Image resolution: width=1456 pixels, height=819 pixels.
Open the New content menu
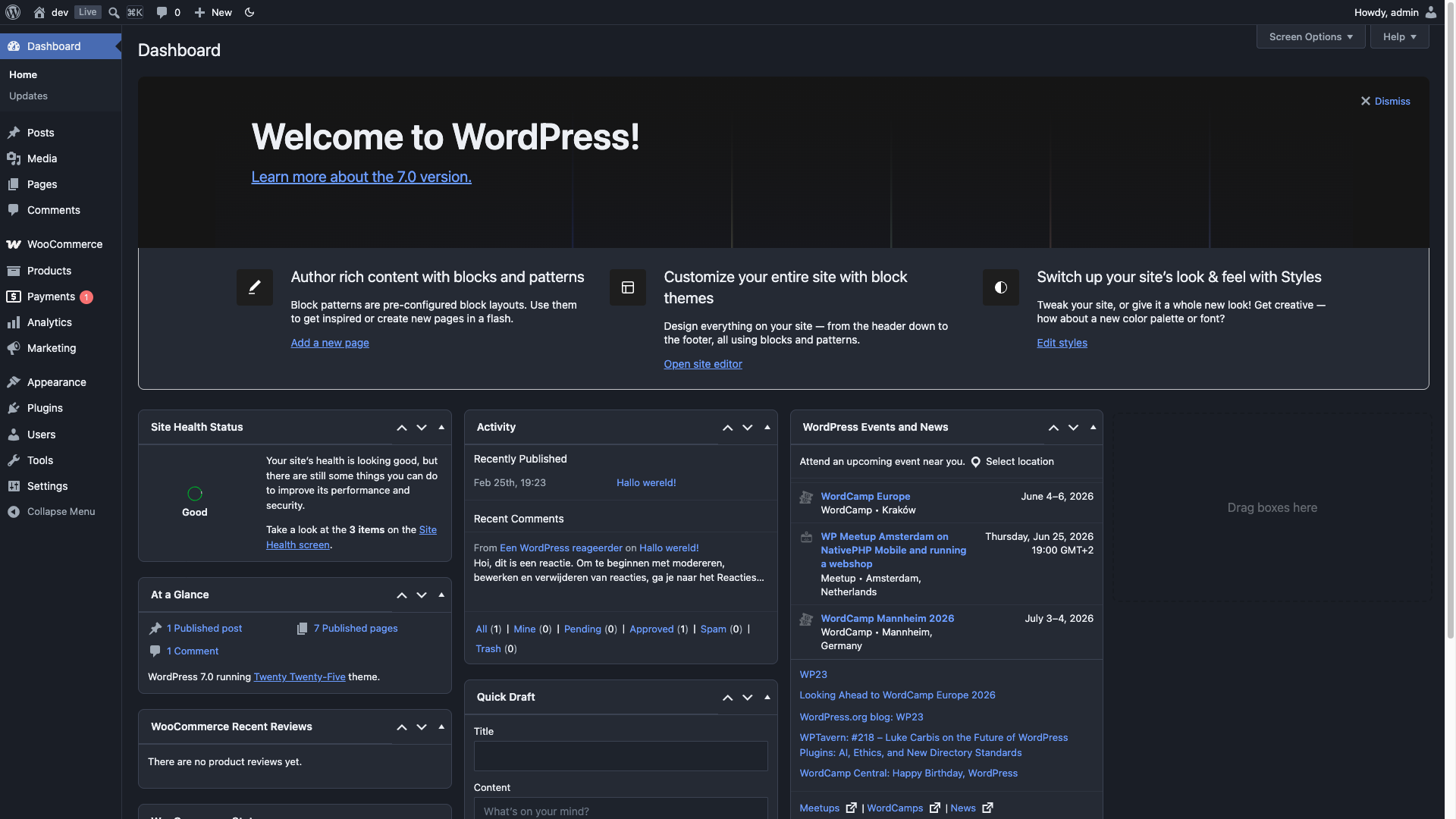[x=213, y=12]
